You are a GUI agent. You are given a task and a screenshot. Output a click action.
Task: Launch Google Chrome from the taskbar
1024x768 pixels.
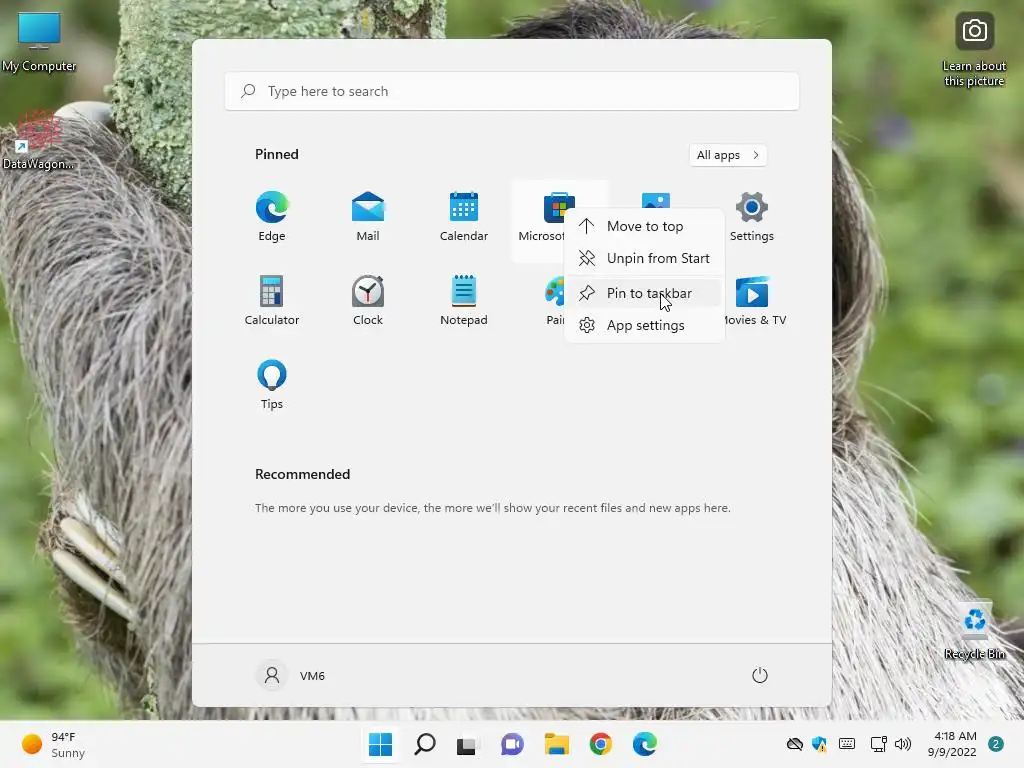(600, 744)
